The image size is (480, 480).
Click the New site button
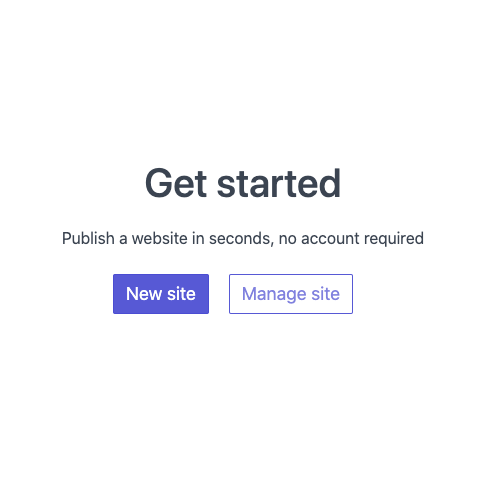click(161, 294)
